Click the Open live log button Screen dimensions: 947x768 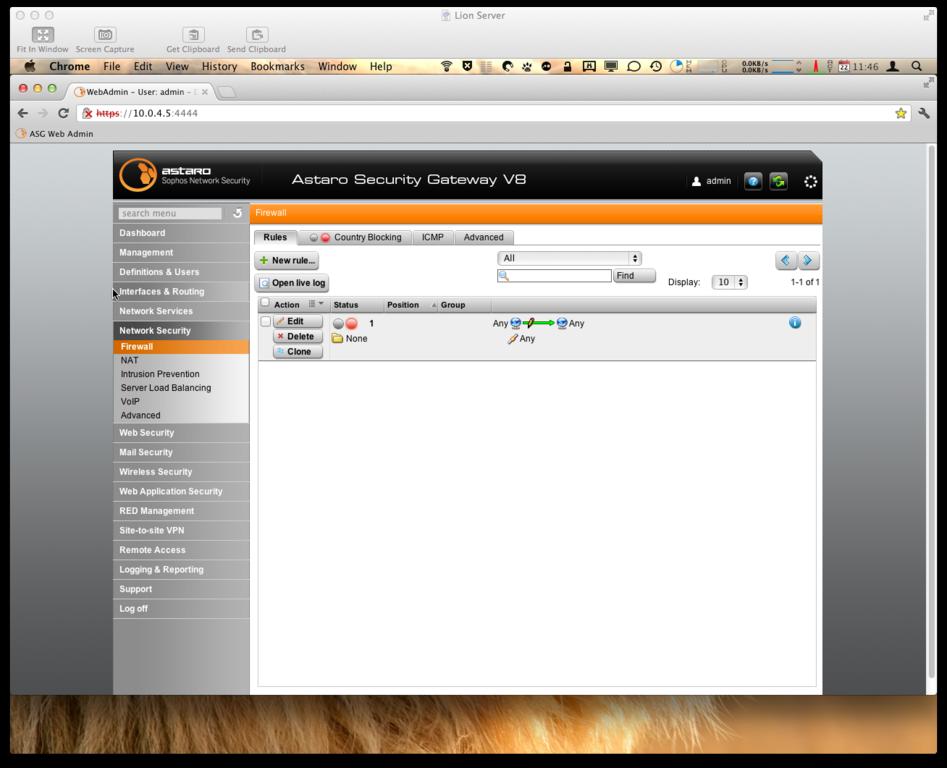(292, 283)
